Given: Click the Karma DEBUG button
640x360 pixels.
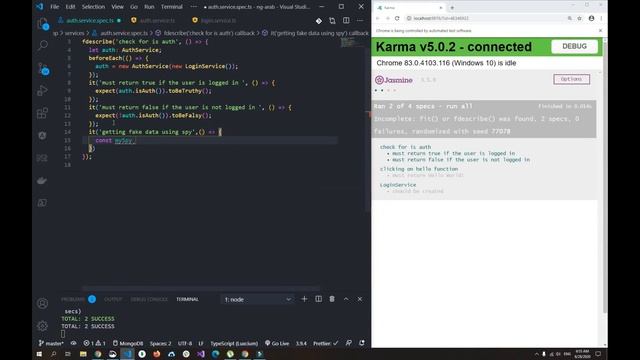Looking at the screenshot, I should coord(574,47).
